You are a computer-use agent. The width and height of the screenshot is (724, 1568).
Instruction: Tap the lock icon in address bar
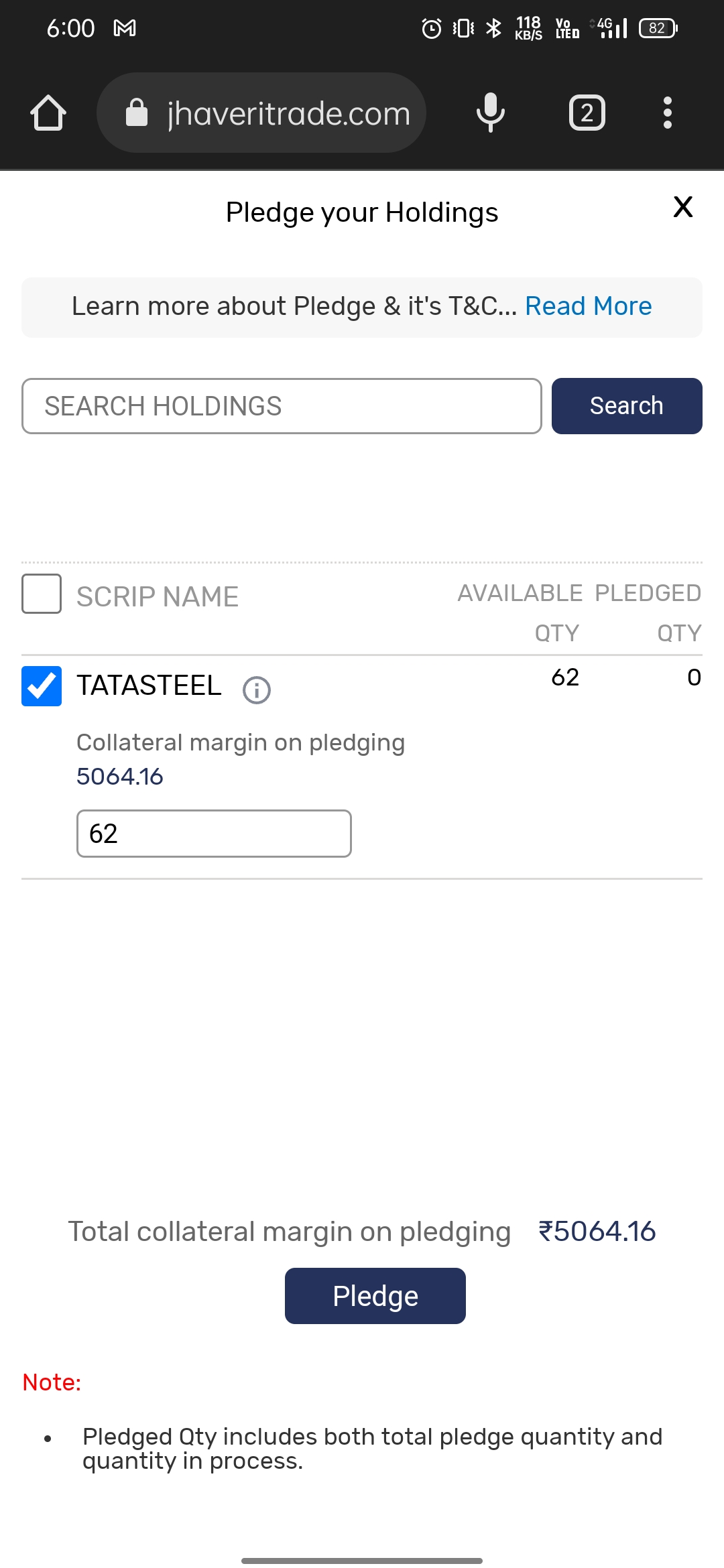(137, 113)
